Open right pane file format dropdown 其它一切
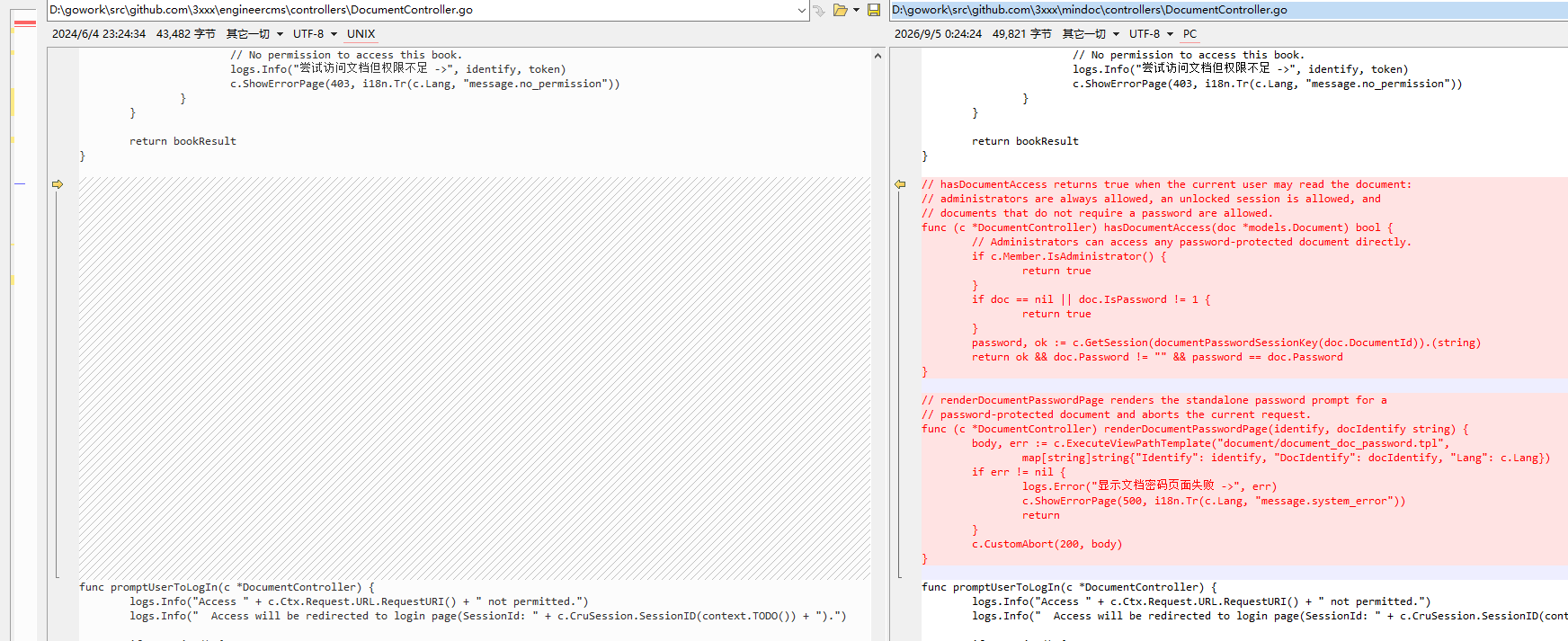The width and height of the screenshot is (1568, 641). tap(1091, 34)
